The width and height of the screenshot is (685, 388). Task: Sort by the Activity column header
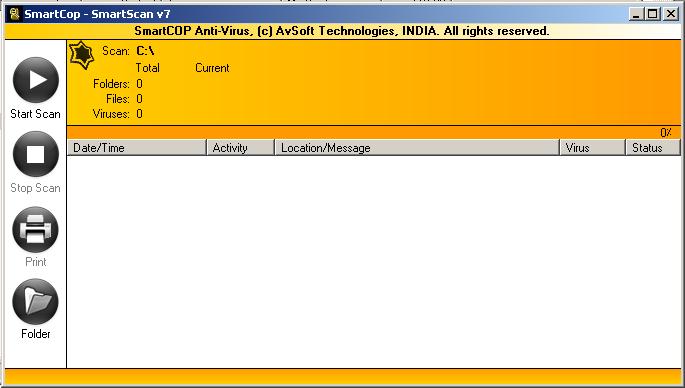240,148
